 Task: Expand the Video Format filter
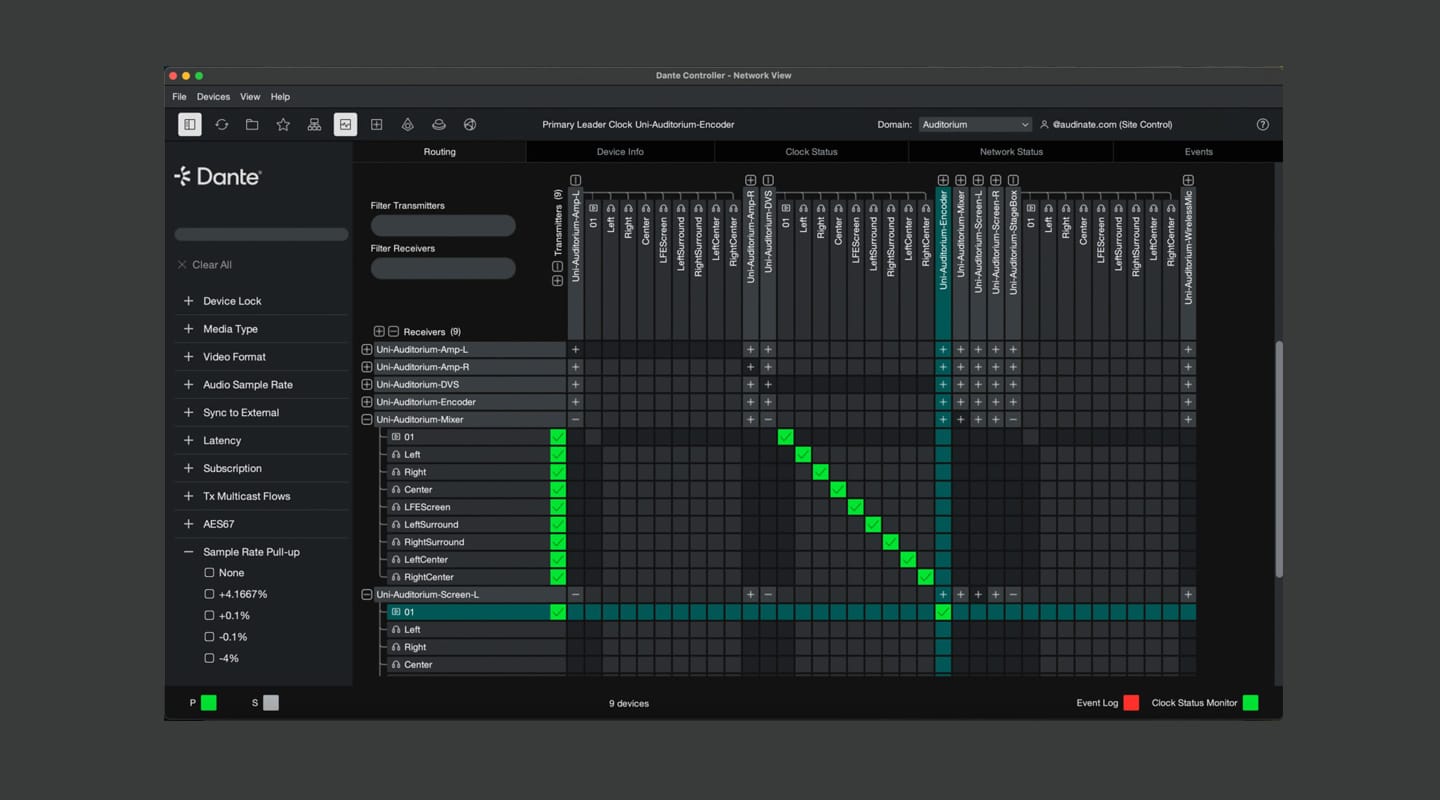click(188, 357)
